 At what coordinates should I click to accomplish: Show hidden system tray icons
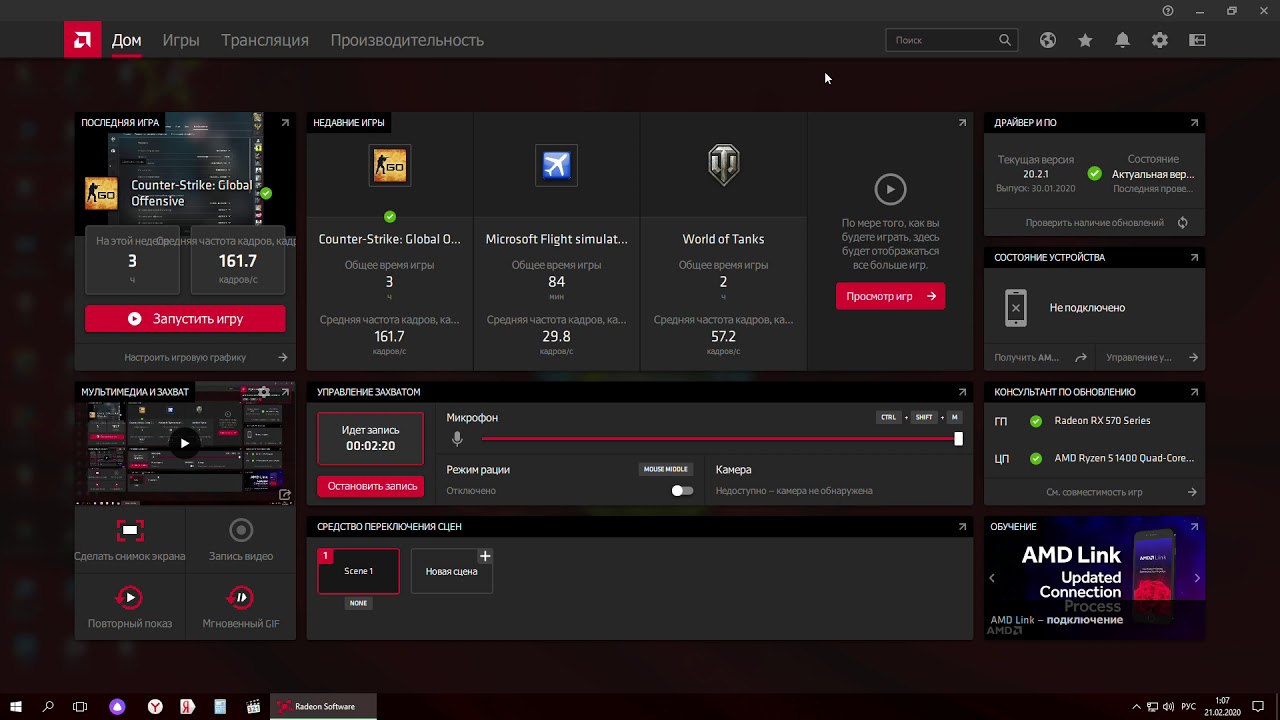click(1136, 707)
